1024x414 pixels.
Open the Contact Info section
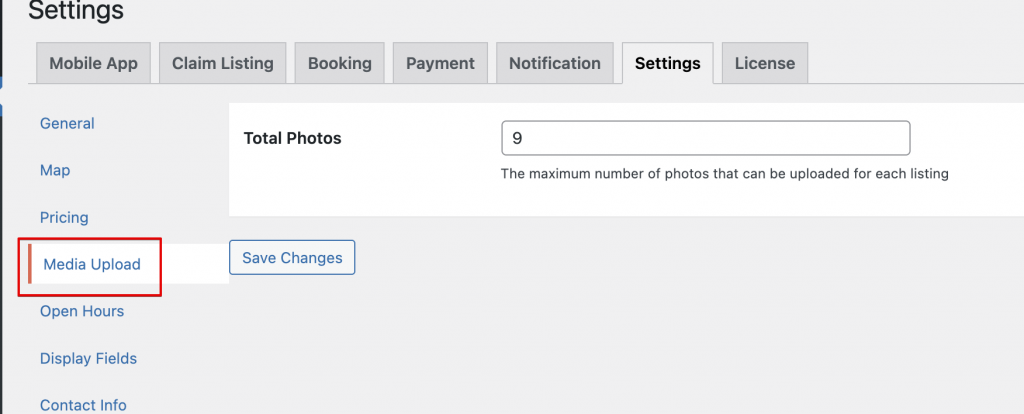tap(83, 406)
